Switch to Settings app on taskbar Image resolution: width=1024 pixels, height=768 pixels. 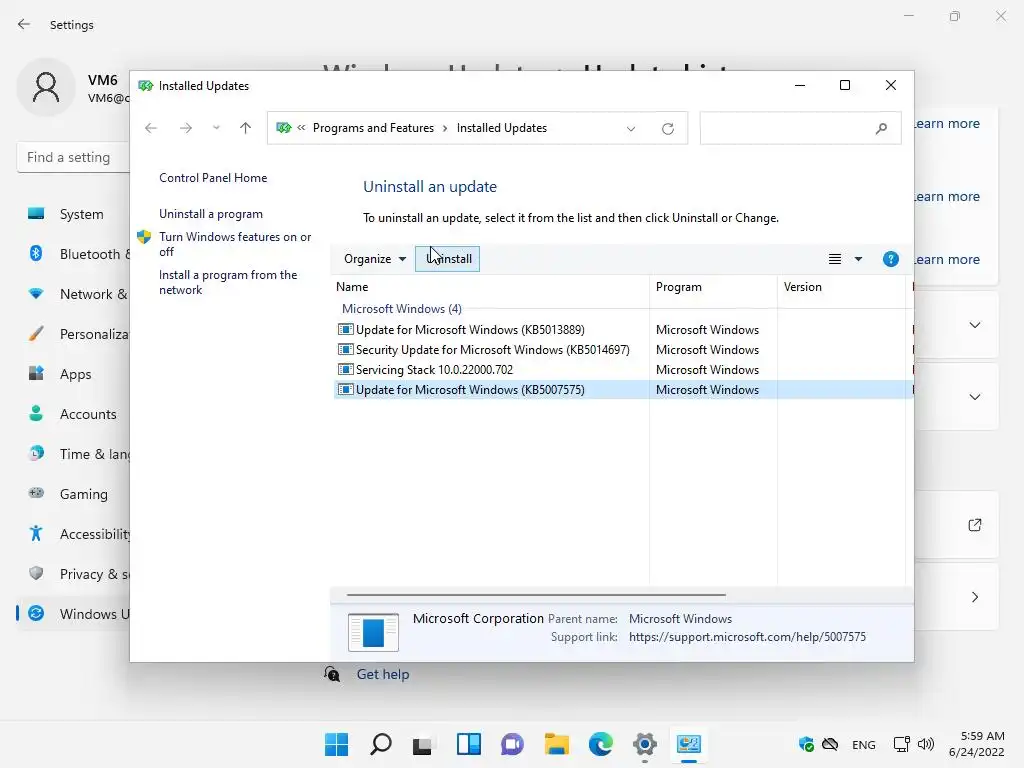click(645, 744)
